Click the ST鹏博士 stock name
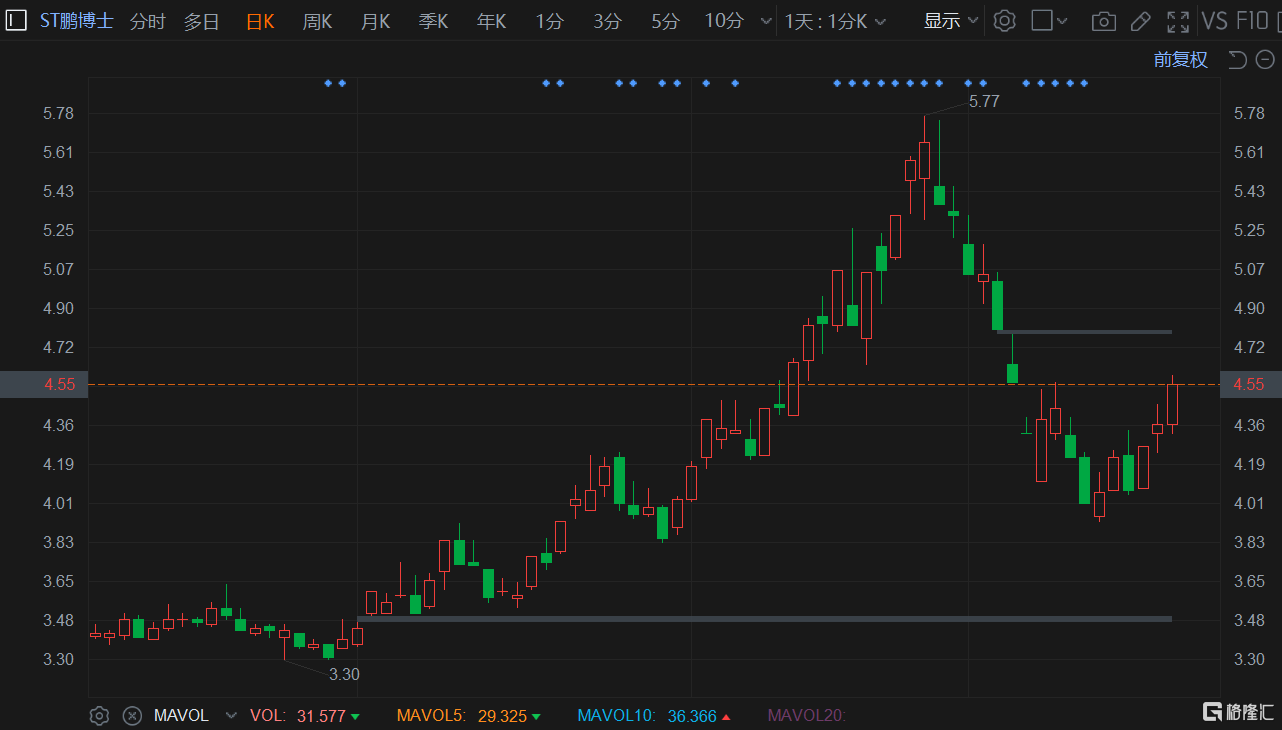The height and width of the screenshot is (730, 1282). 77,21
